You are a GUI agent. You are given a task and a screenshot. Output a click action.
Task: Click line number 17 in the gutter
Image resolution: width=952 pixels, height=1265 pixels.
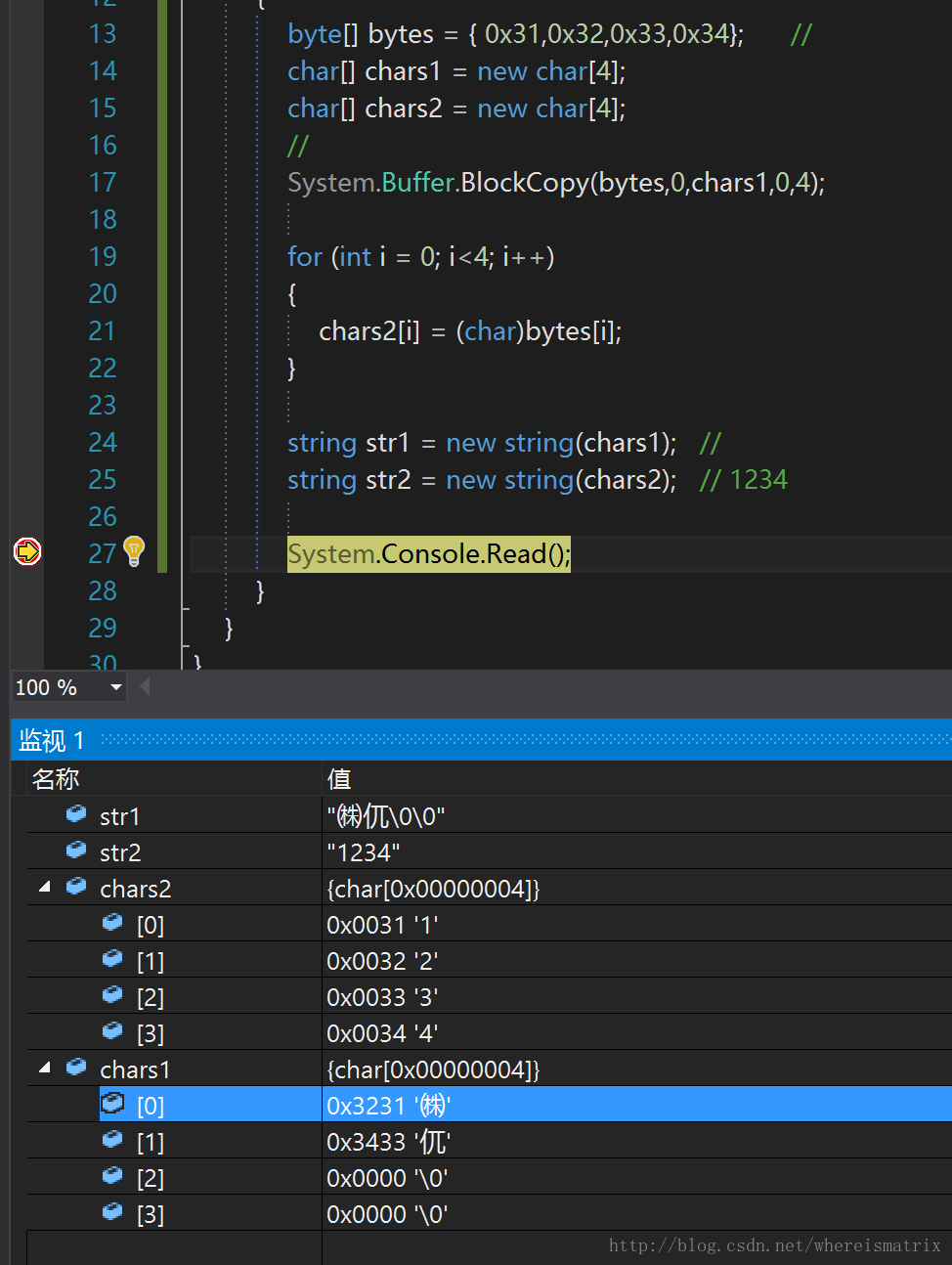click(103, 183)
